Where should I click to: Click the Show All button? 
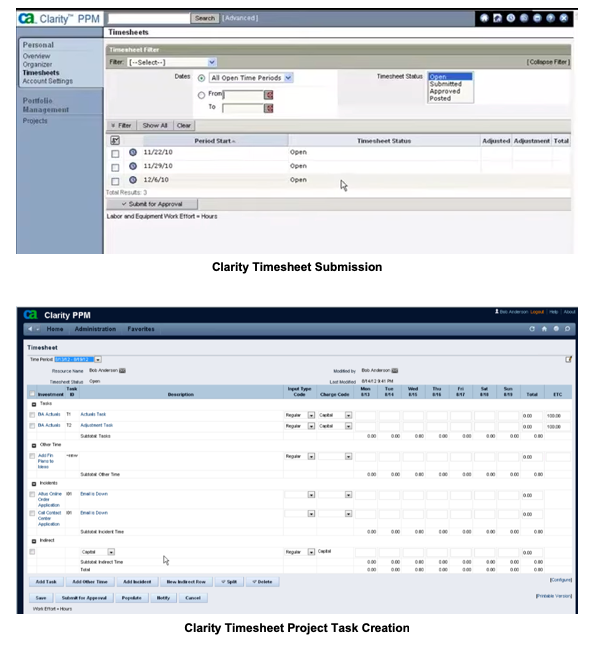155,125
